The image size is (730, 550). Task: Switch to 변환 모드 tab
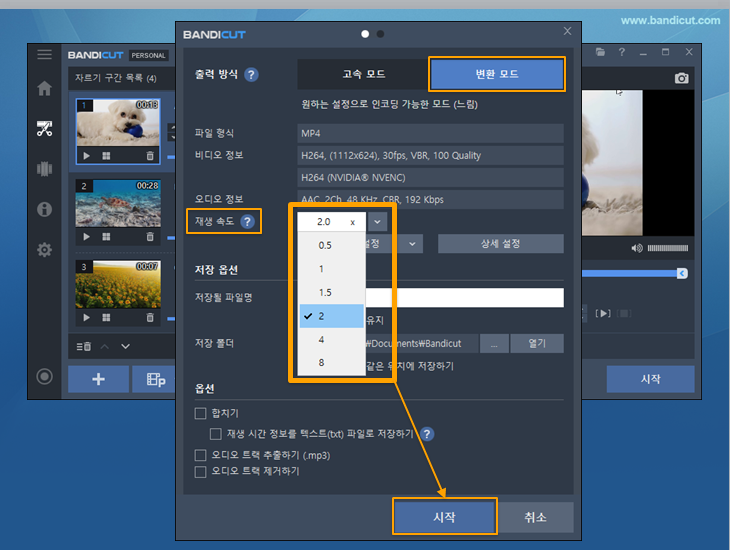pos(497,74)
